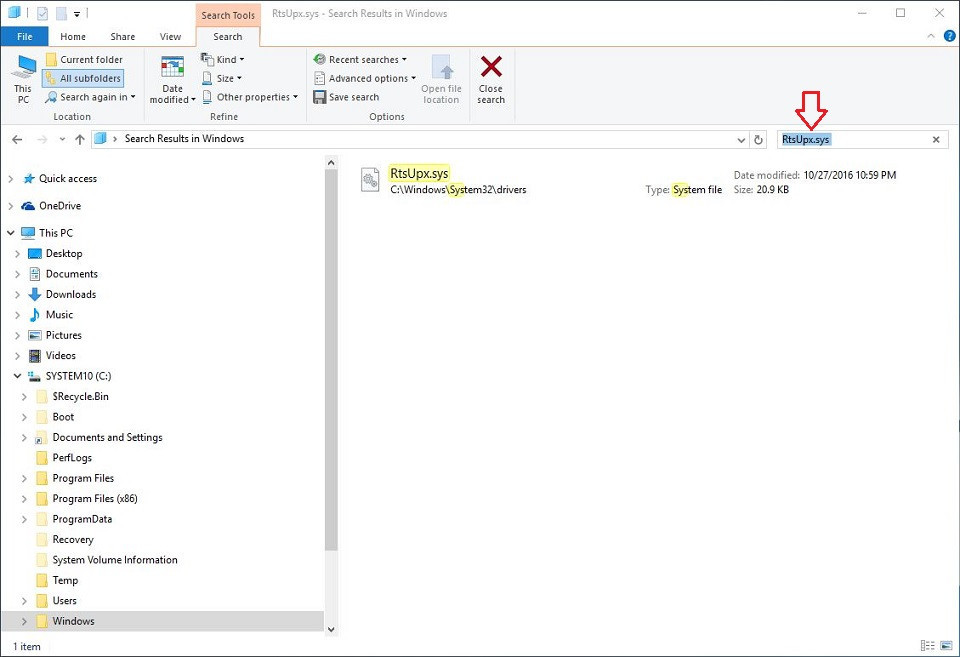Click Save search button
960x657 pixels.
(x=347, y=97)
